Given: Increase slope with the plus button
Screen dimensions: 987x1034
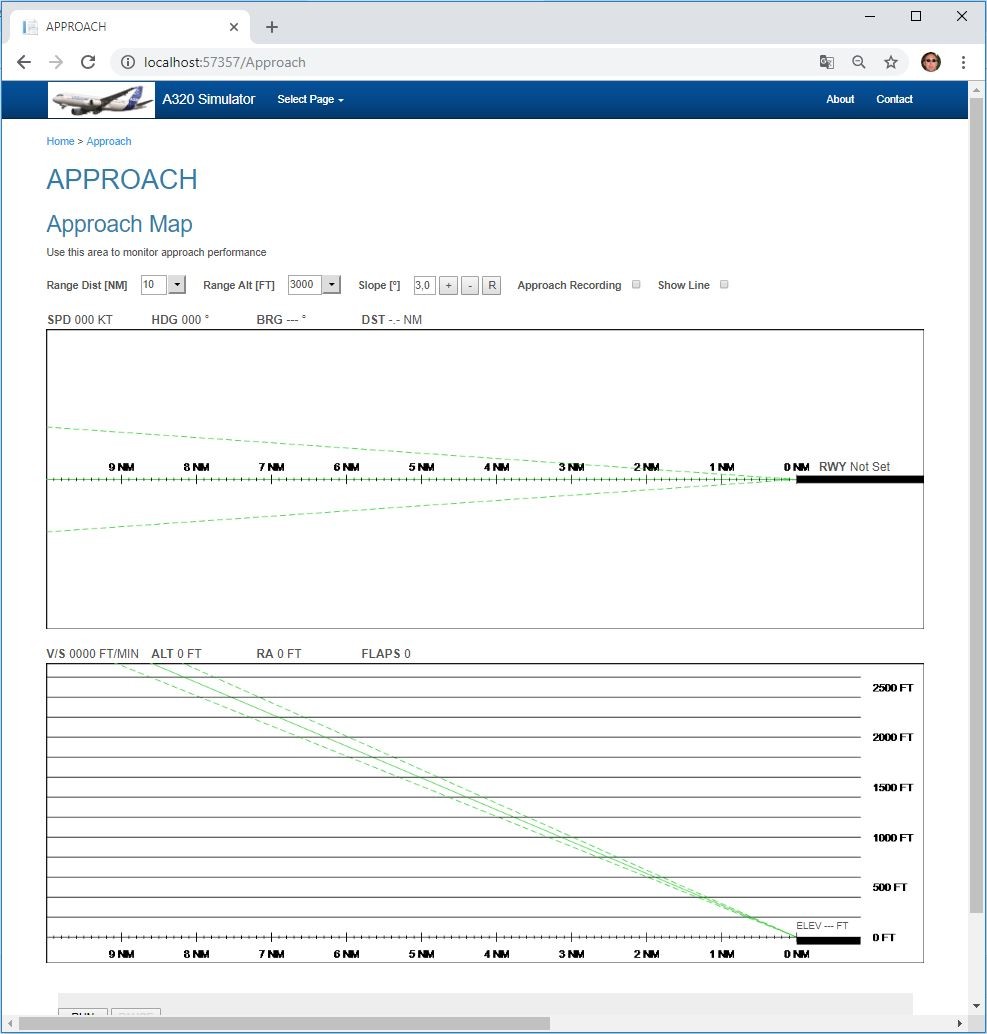Looking at the screenshot, I should coord(448,286).
